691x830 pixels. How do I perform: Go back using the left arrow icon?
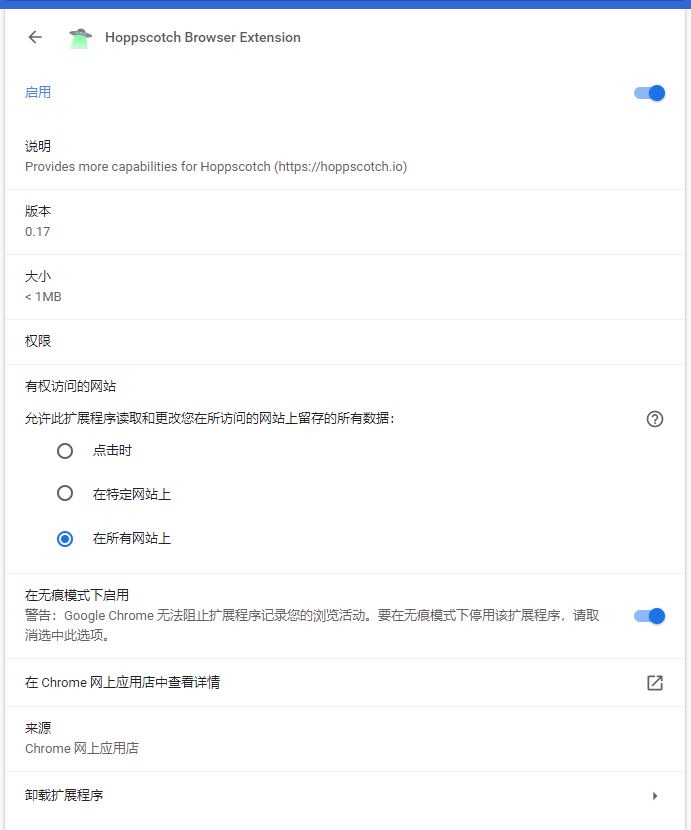35,37
